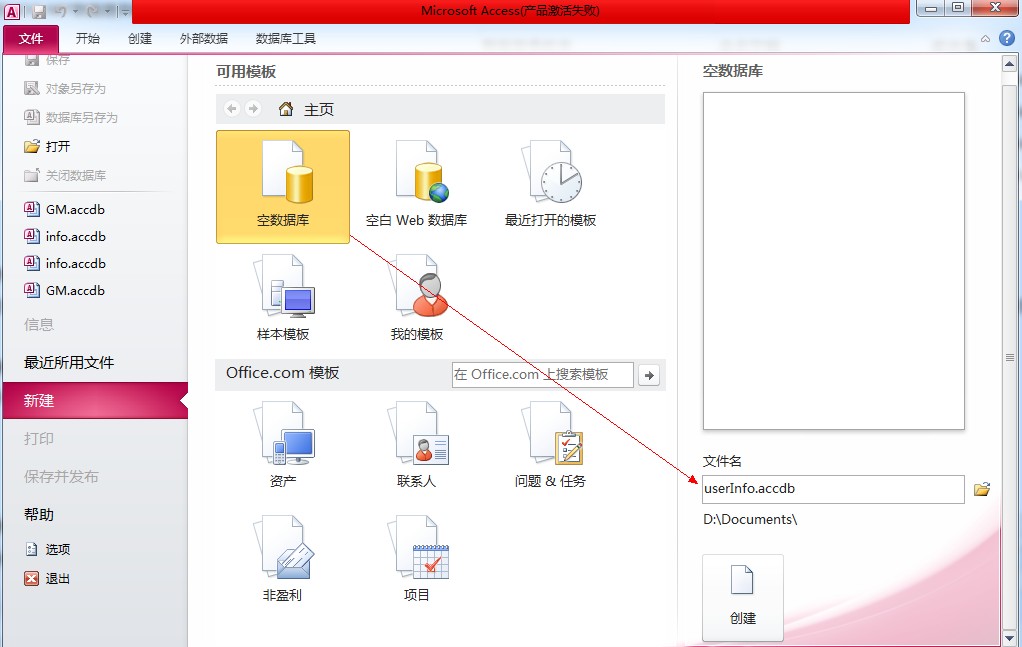Click the folder browse icon beside file name

coord(982,489)
